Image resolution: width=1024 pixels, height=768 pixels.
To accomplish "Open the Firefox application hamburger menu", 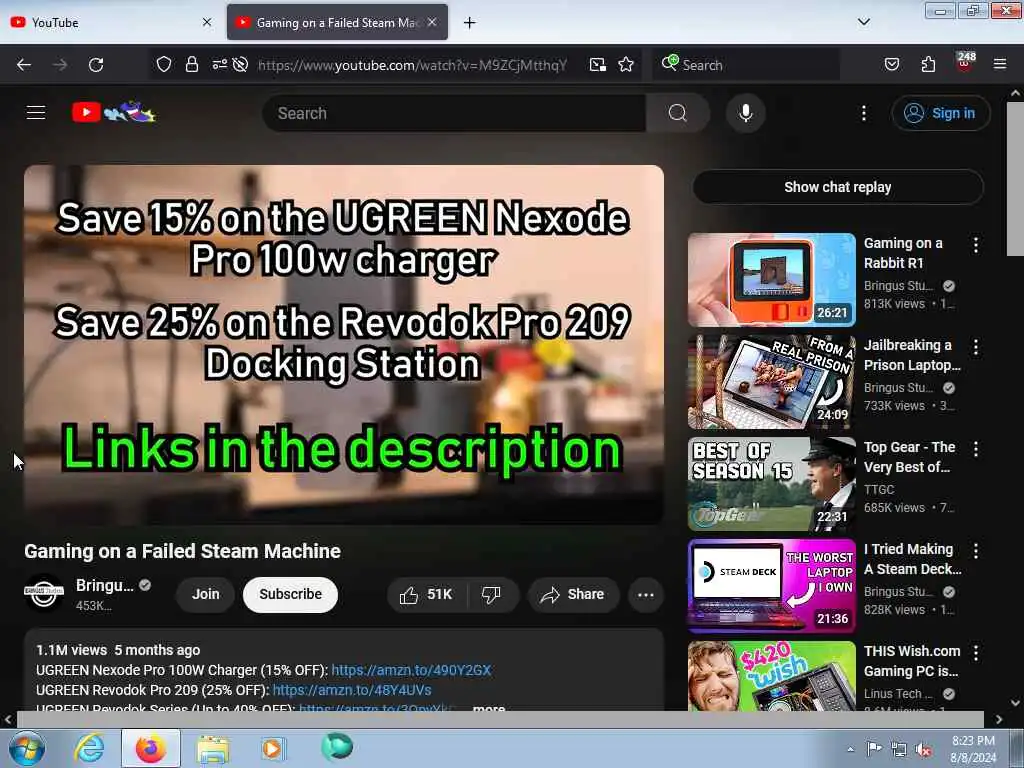I will coord(1000,64).
